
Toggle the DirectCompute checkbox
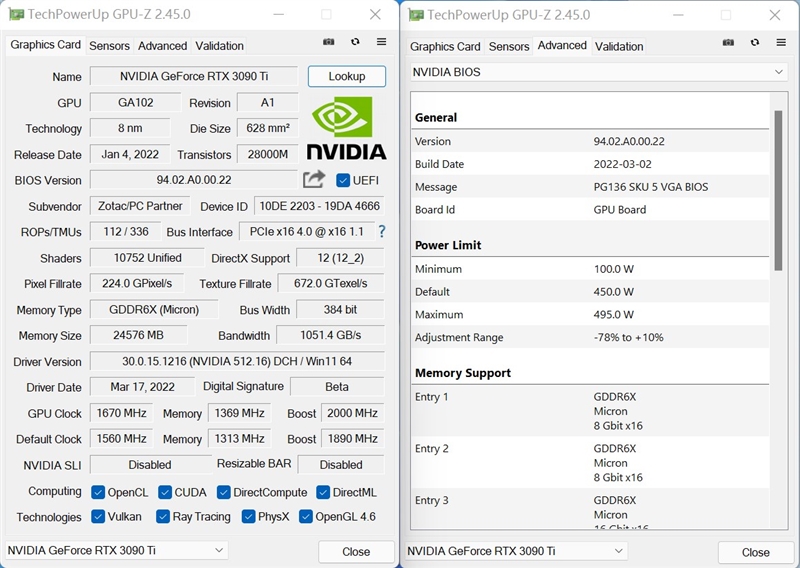[223, 492]
